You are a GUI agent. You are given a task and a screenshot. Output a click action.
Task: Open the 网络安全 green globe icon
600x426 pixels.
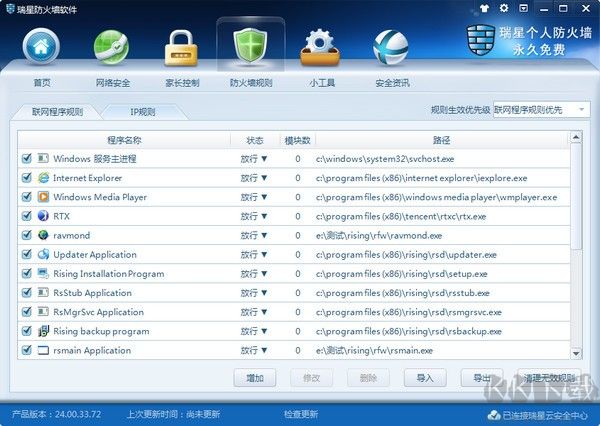click(111, 47)
